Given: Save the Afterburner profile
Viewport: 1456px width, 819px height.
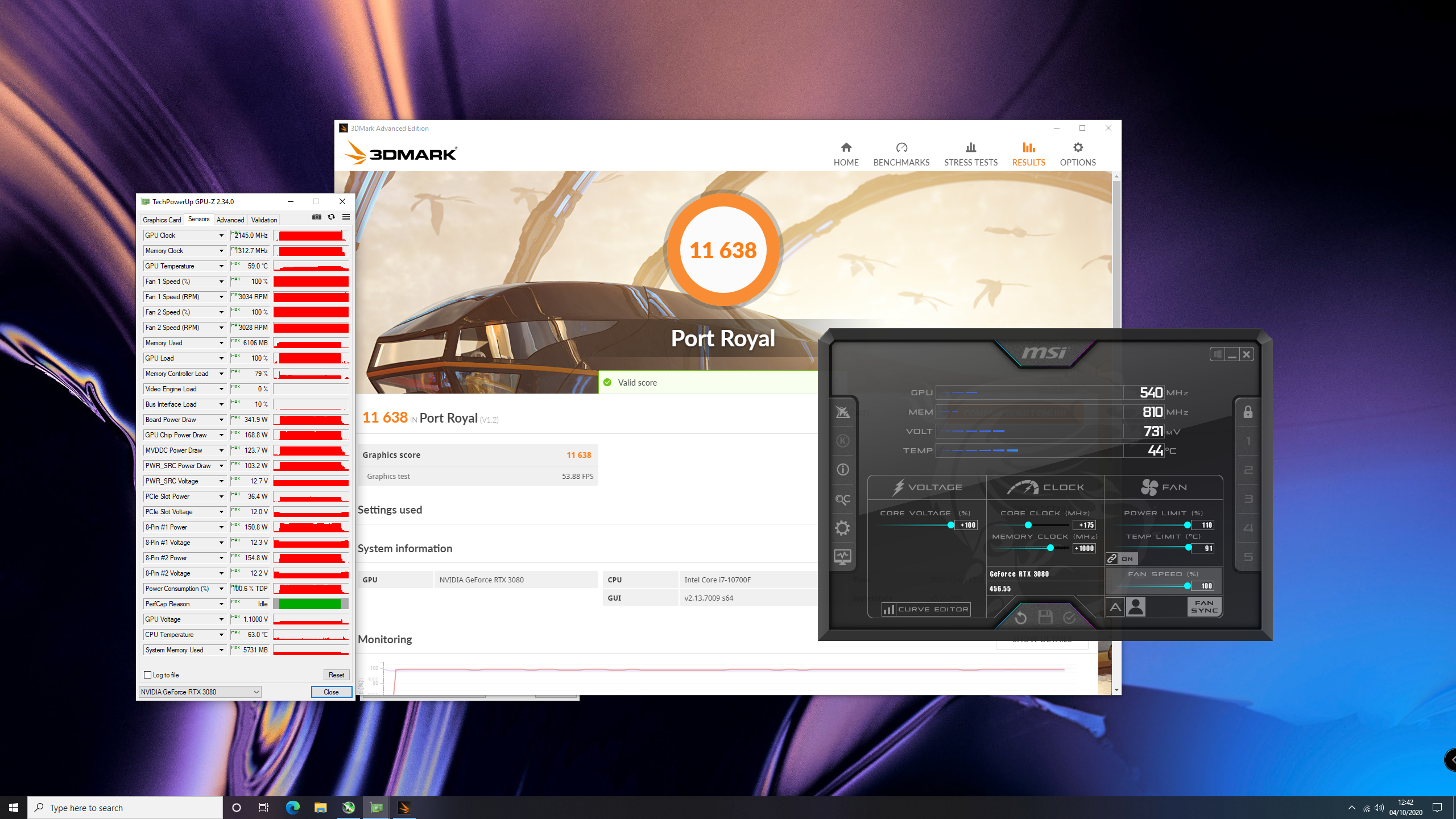Looking at the screenshot, I should pyautogui.click(x=1045, y=617).
